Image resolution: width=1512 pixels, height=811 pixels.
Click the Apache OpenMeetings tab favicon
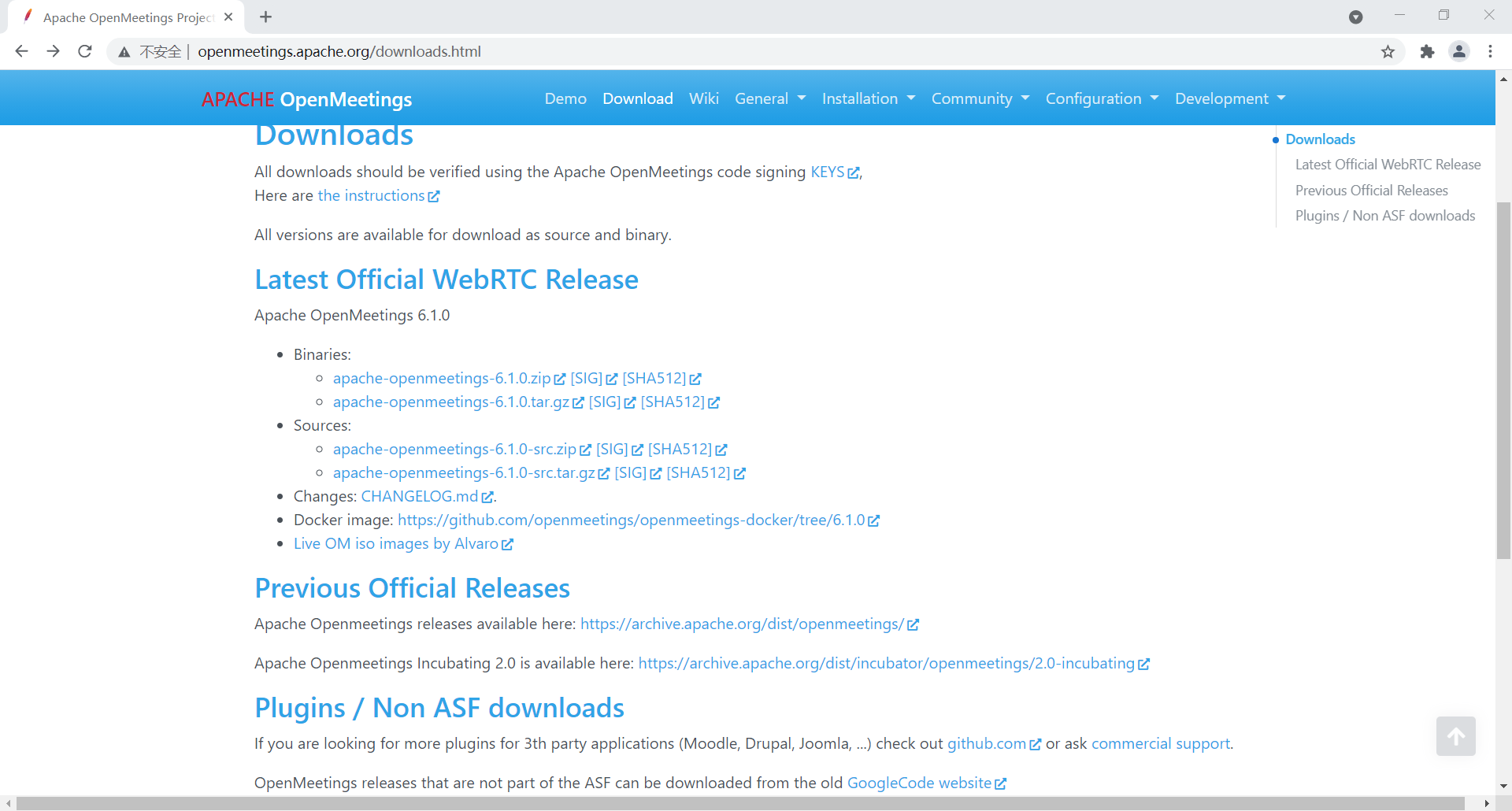tap(28, 17)
